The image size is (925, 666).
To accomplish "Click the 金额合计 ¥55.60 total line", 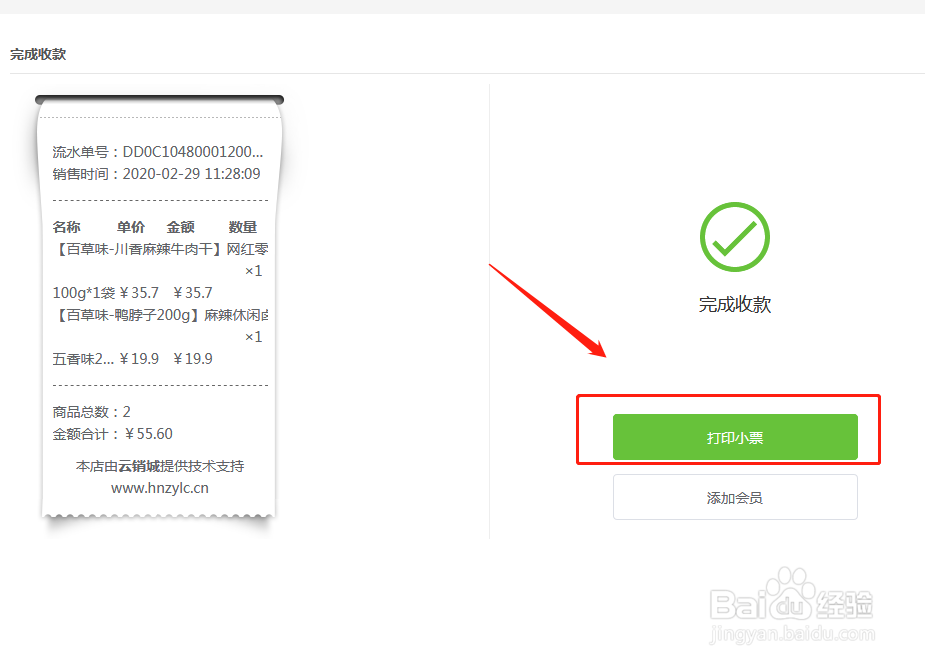I will coord(112,434).
